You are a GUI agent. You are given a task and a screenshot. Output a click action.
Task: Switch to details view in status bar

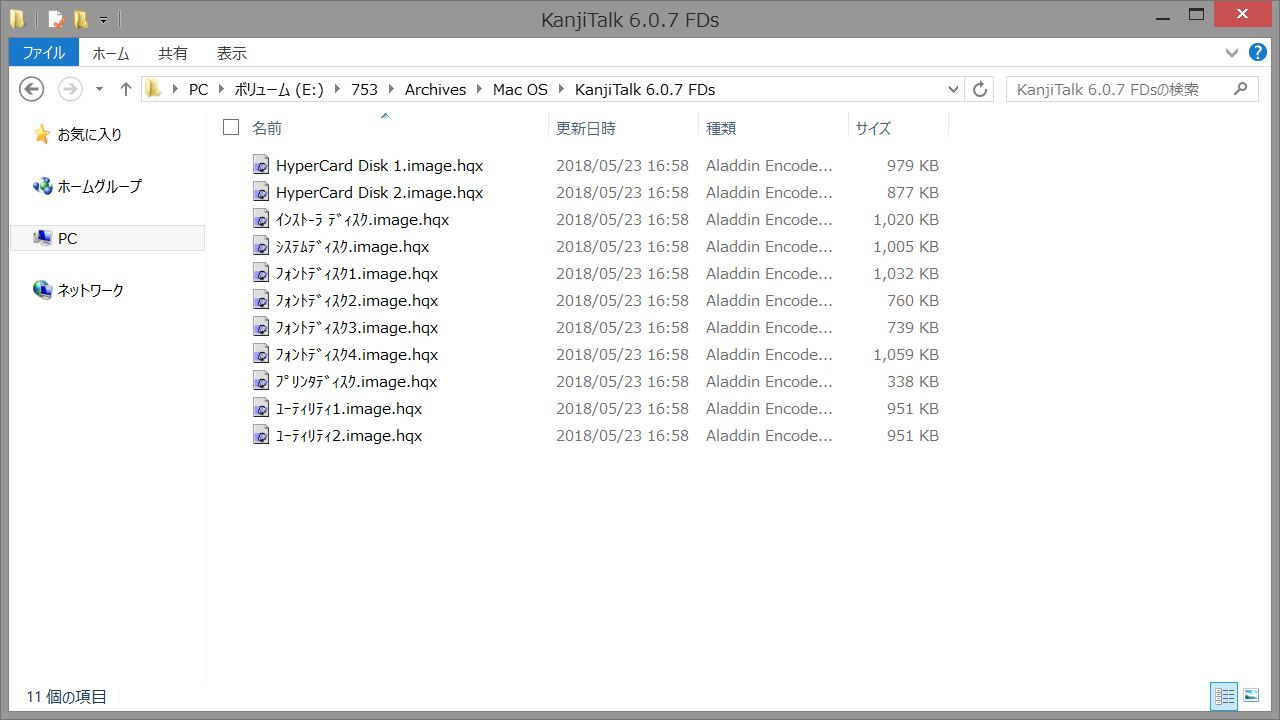[x=1224, y=696]
